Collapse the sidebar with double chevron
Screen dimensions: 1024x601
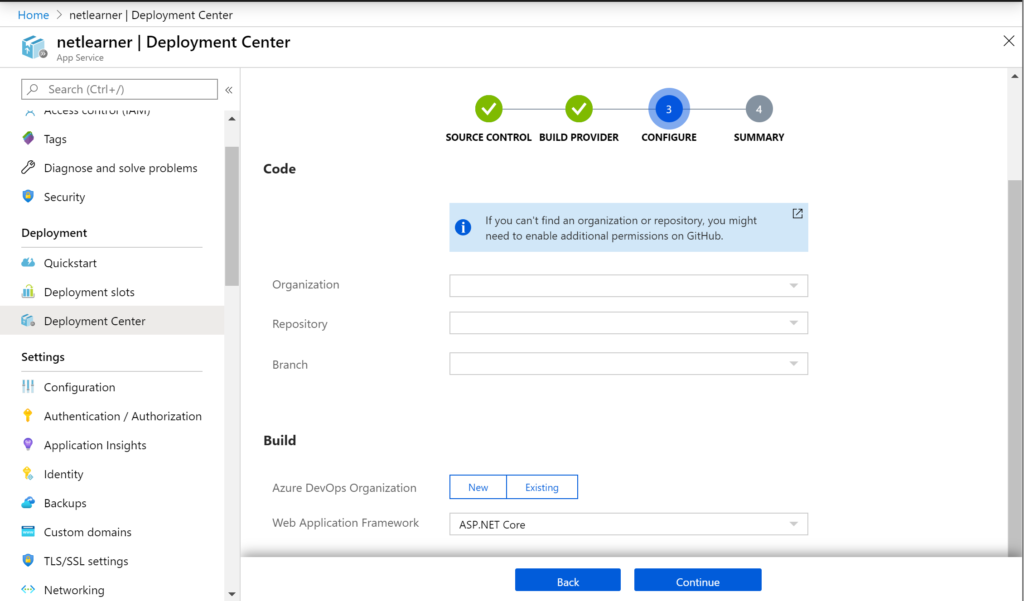(x=229, y=89)
